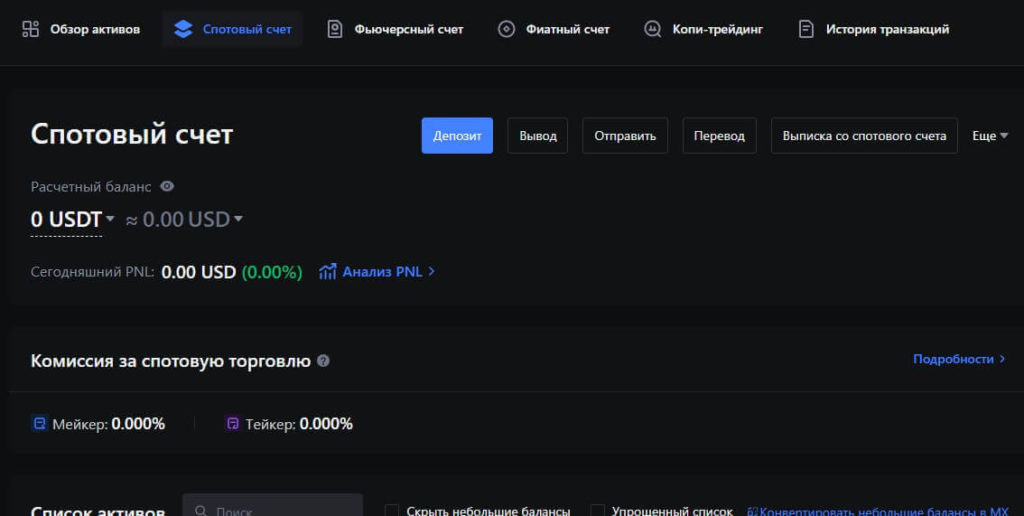Image resolution: width=1024 pixels, height=516 pixels.
Task: Click the История транзакций document icon
Action: (x=806, y=29)
